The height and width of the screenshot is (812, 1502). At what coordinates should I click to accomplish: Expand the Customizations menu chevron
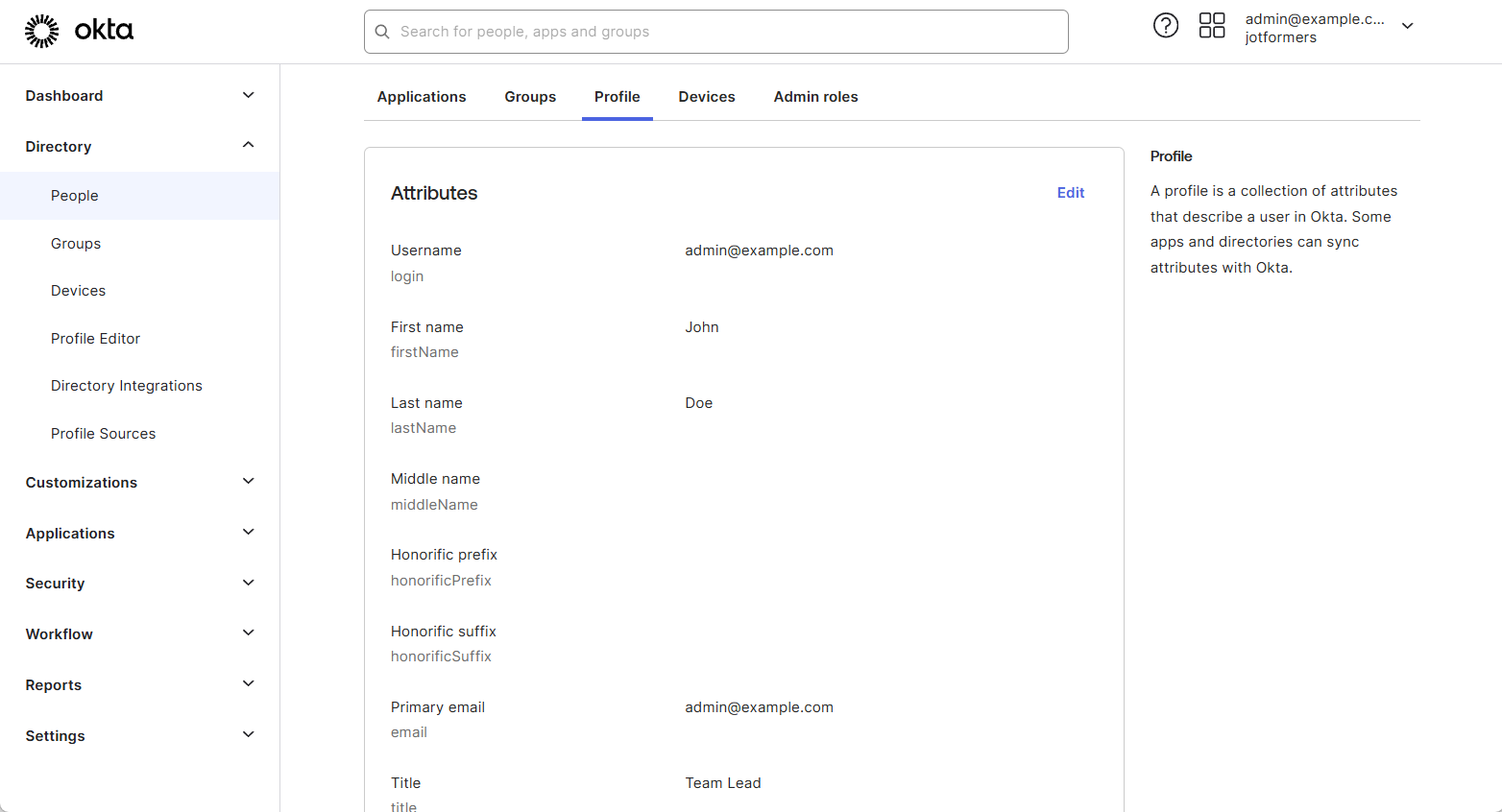click(249, 481)
